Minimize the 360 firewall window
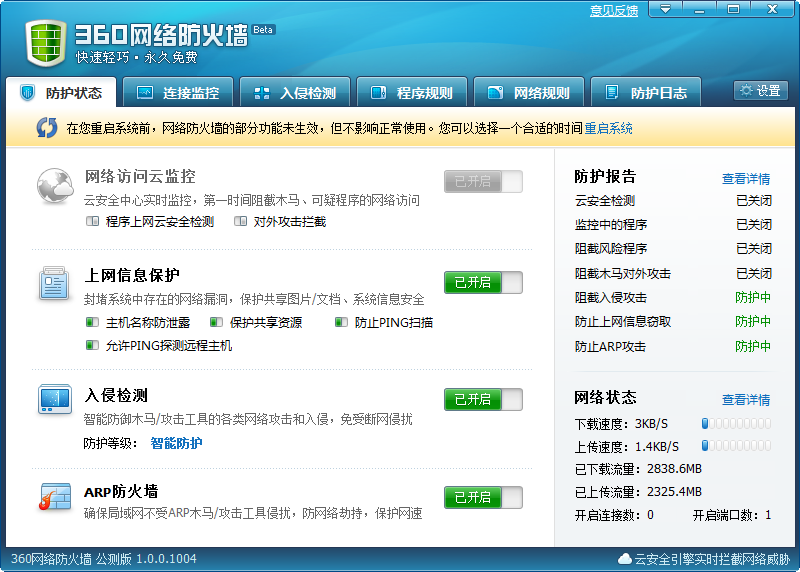The image size is (800, 572). click(699, 9)
